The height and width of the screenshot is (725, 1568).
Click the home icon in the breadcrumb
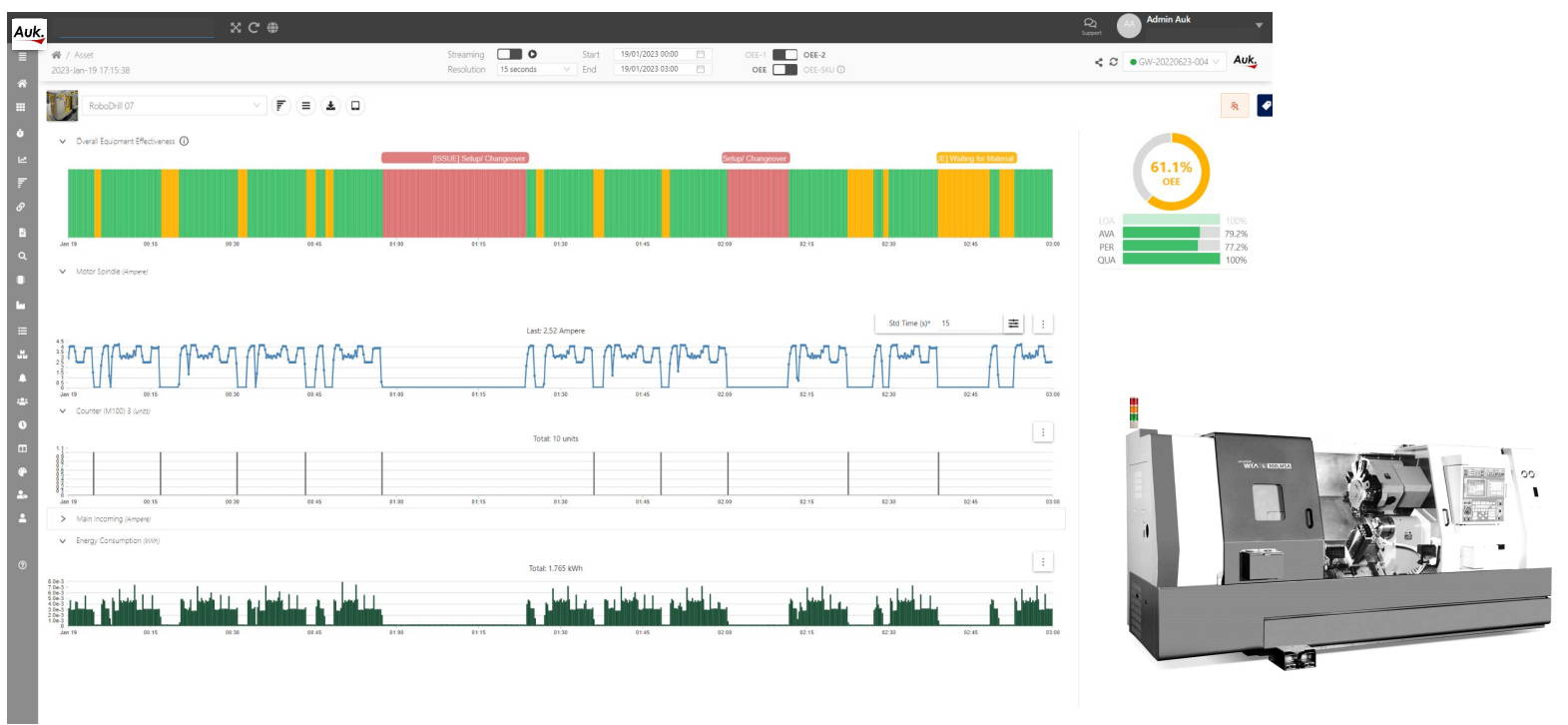click(x=57, y=55)
